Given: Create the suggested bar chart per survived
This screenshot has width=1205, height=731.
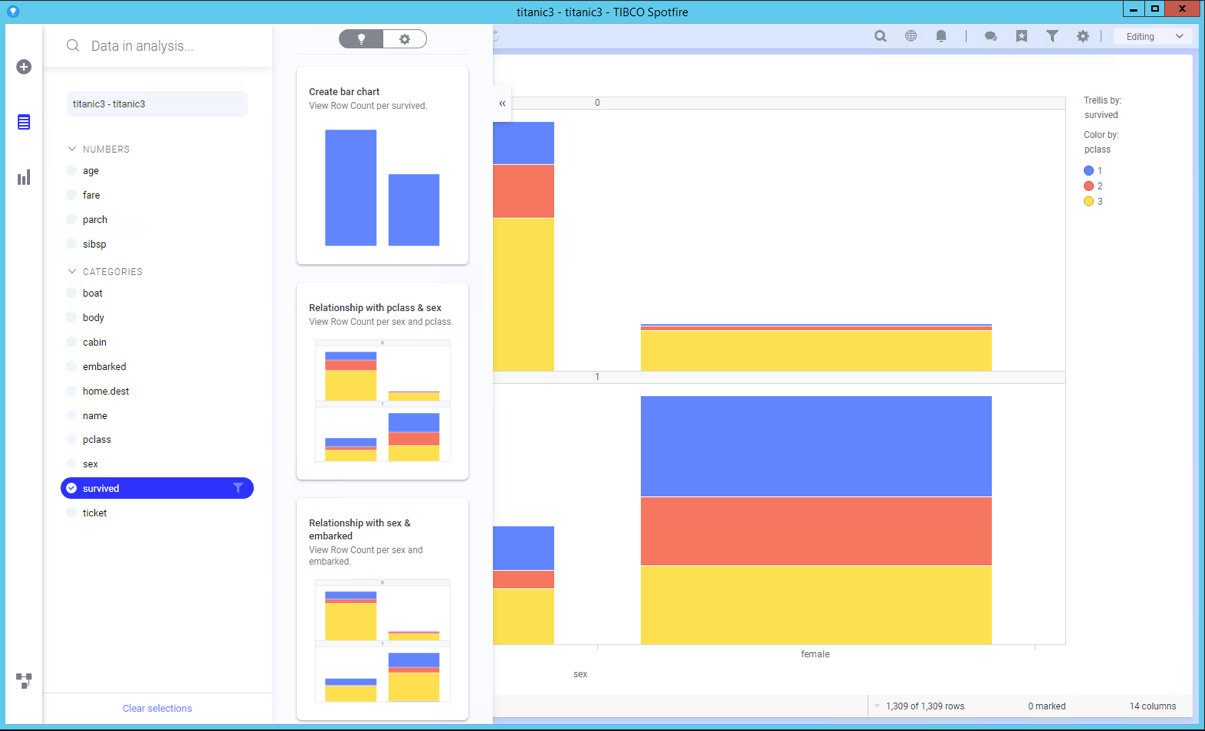Looking at the screenshot, I should [x=382, y=165].
